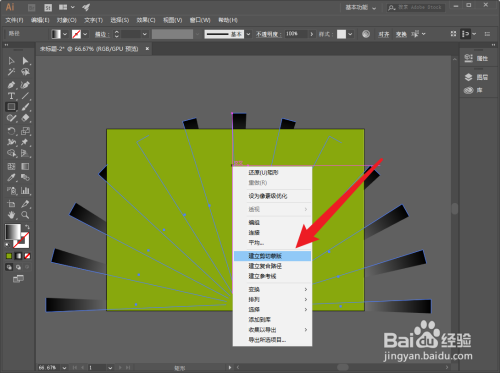The height and width of the screenshot is (373, 500).
Task: Open the 文件(F) menu
Action: click(14, 20)
